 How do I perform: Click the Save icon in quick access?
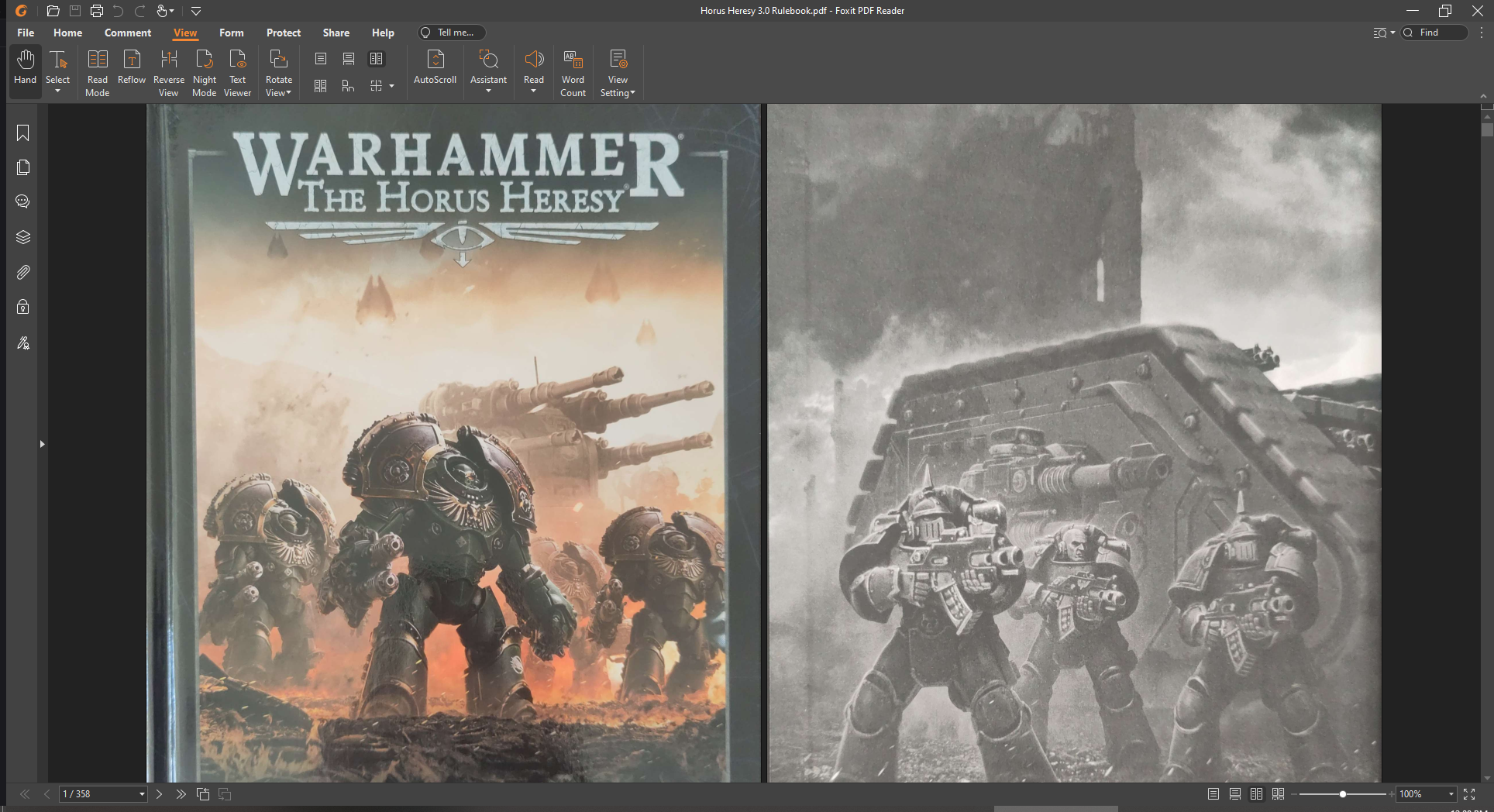click(x=75, y=11)
